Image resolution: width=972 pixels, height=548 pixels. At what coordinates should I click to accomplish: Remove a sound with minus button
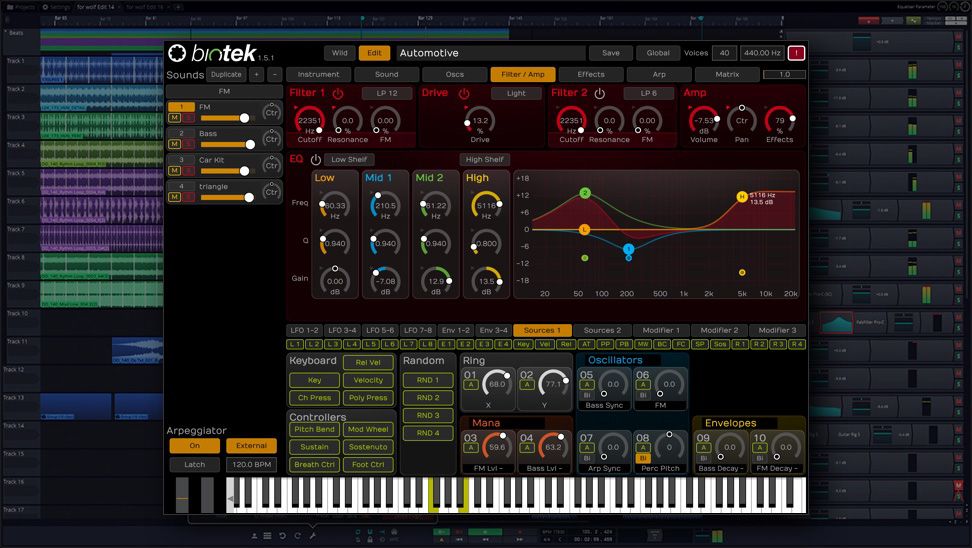(x=275, y=74)
